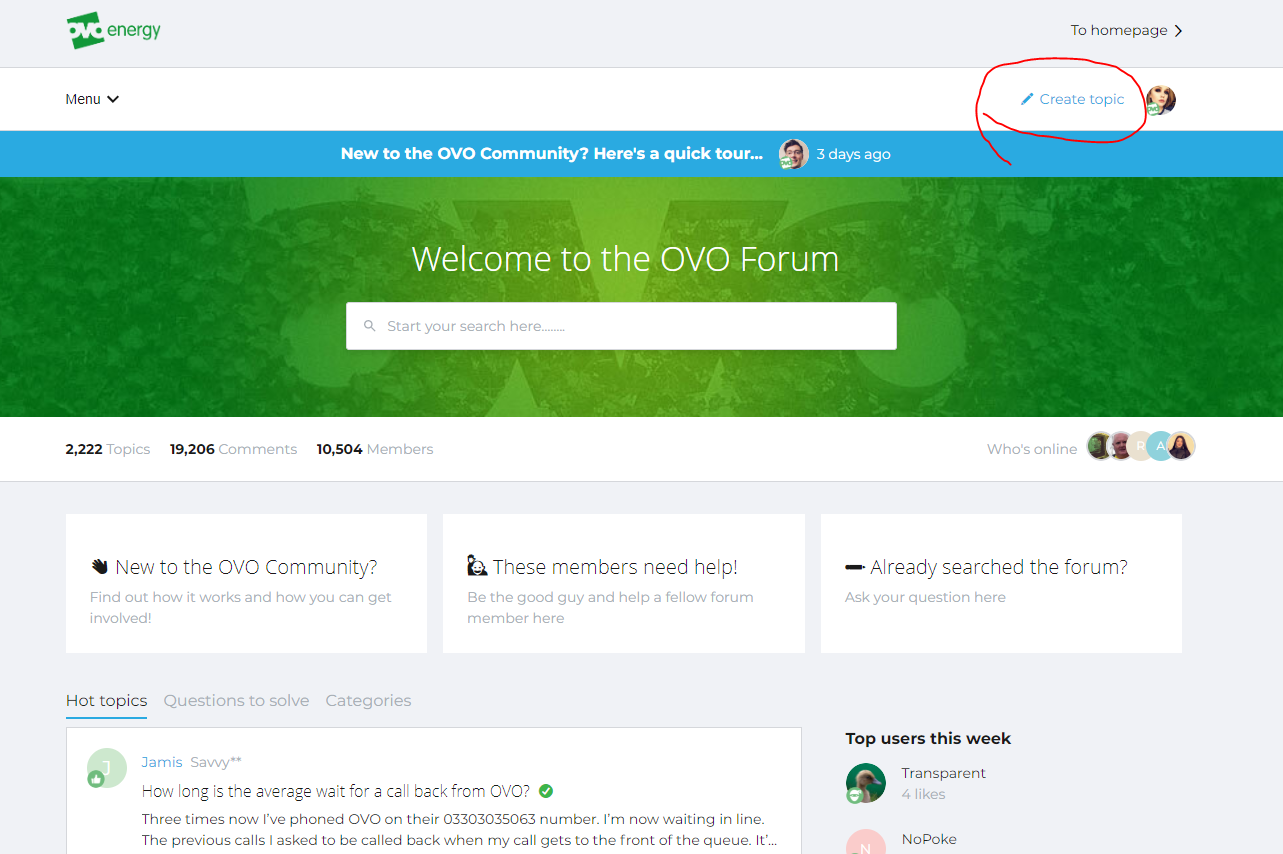Click the pencil icon beside Create topic

coord(1026,99)
